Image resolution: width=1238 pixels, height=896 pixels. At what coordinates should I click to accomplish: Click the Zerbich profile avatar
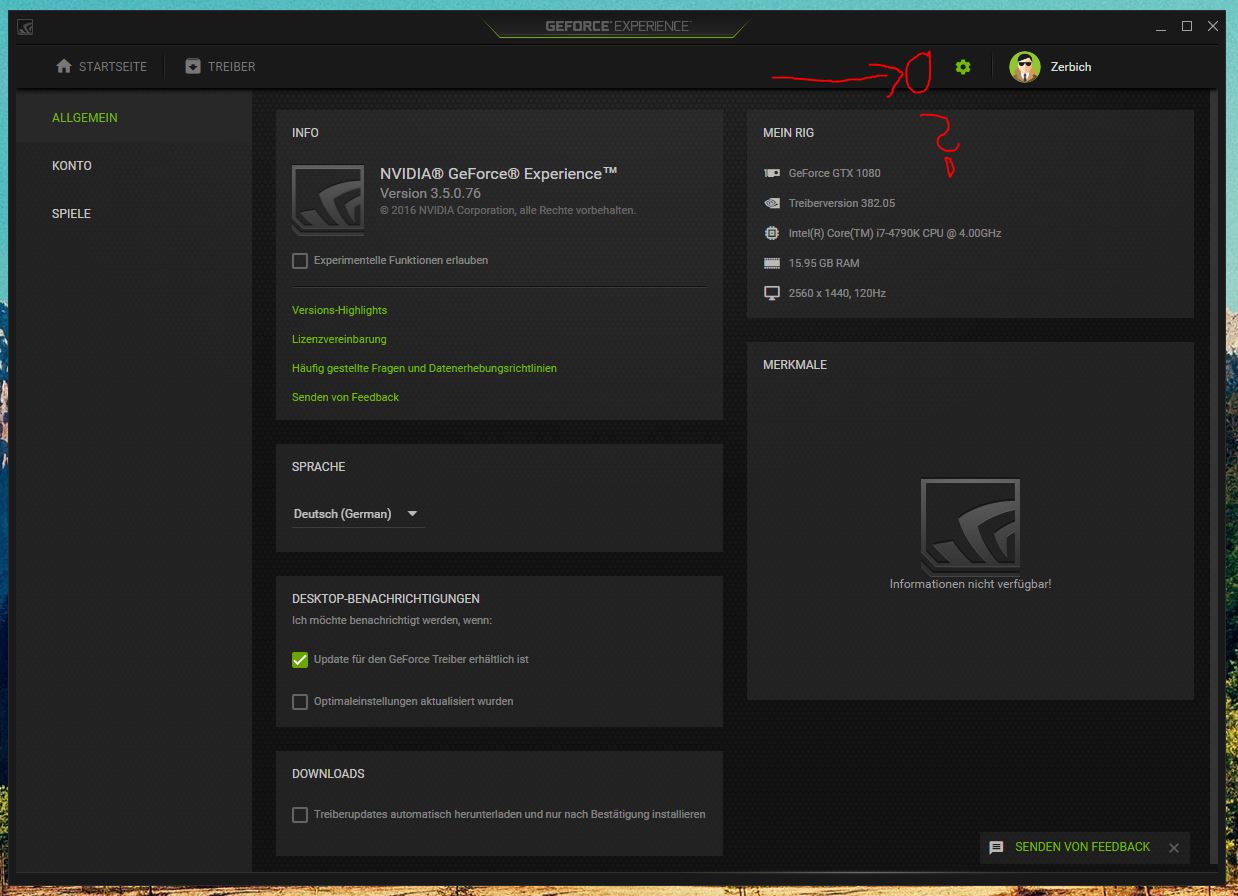click(1025, 67)
